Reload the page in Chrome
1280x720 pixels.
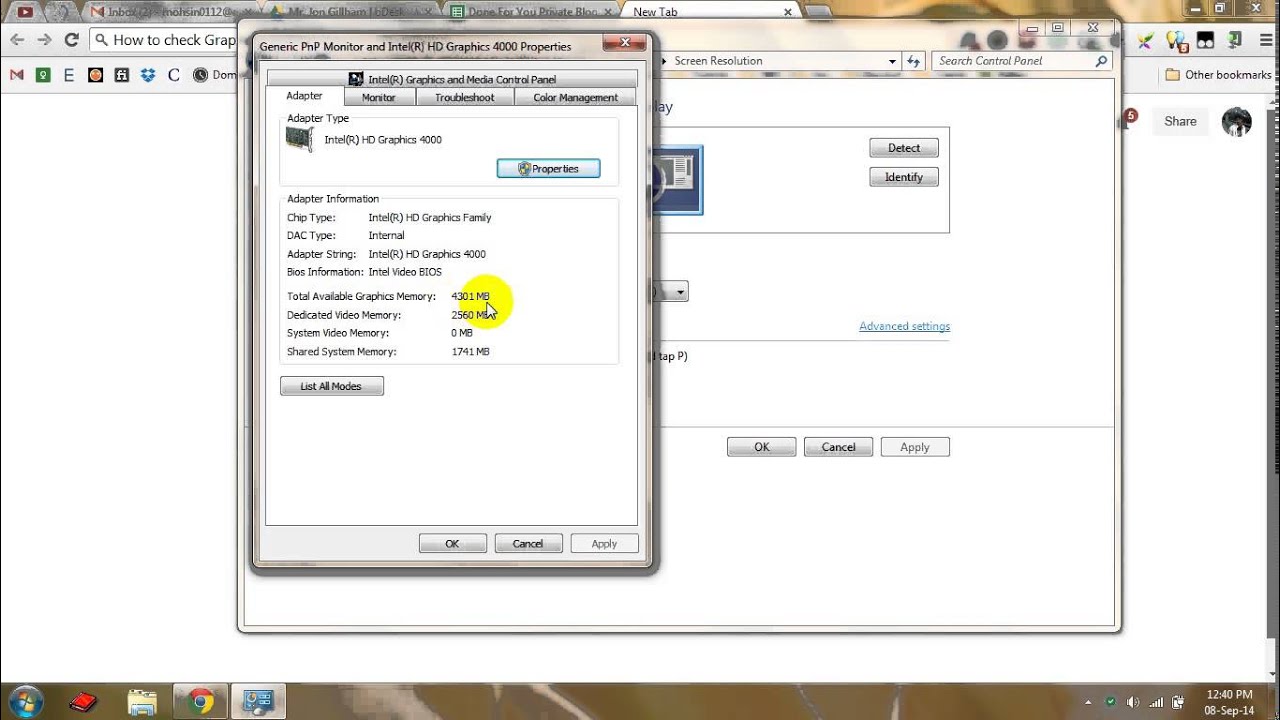pos(71,40)
